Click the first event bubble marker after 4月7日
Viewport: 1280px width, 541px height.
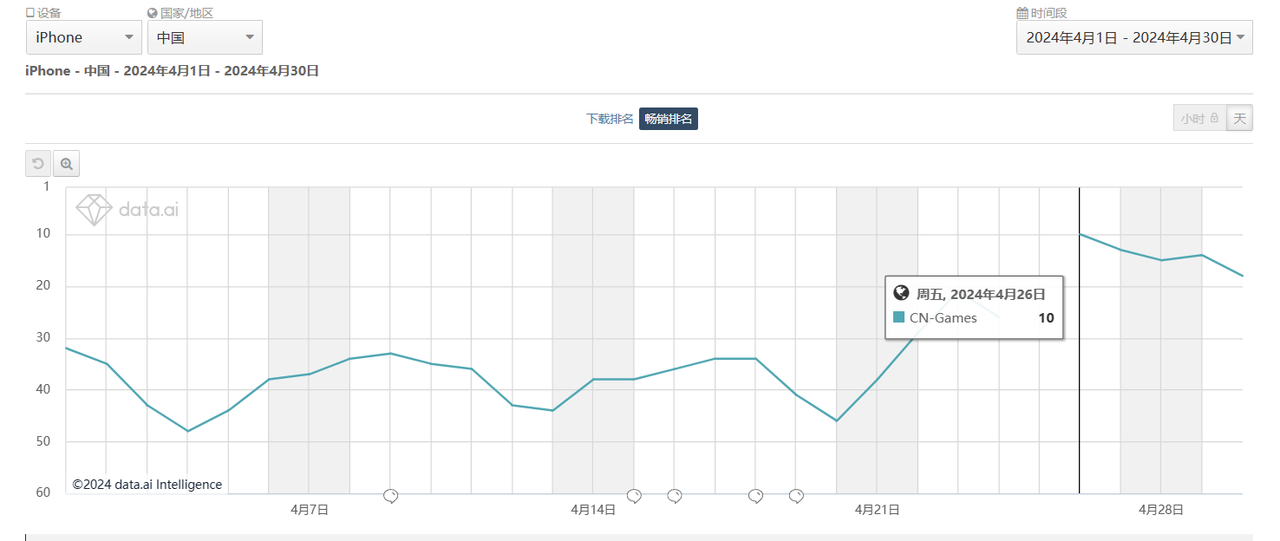coord(391,496)
